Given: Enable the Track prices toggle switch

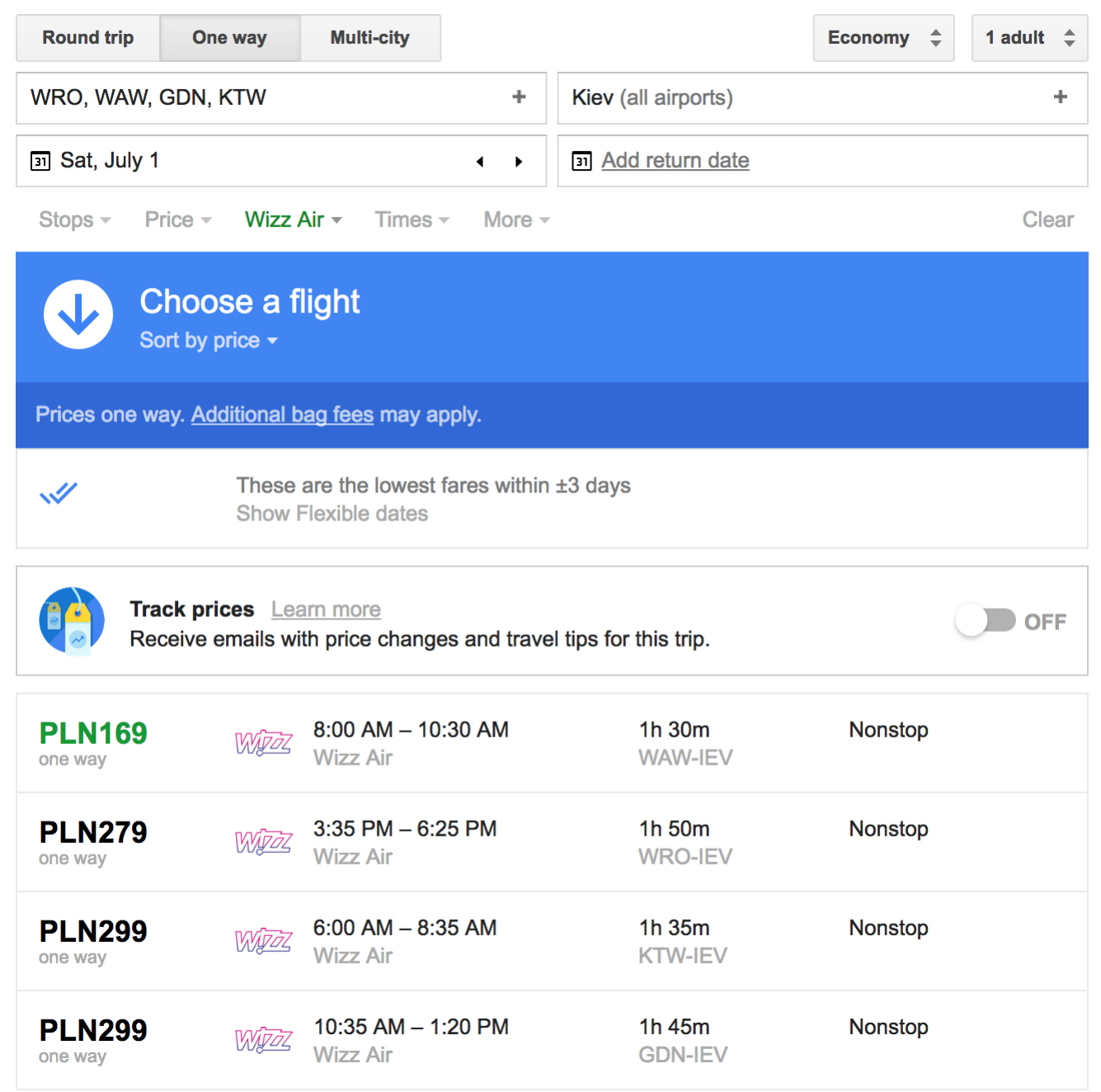Looking at the screenshot, I should coord(986,621).
